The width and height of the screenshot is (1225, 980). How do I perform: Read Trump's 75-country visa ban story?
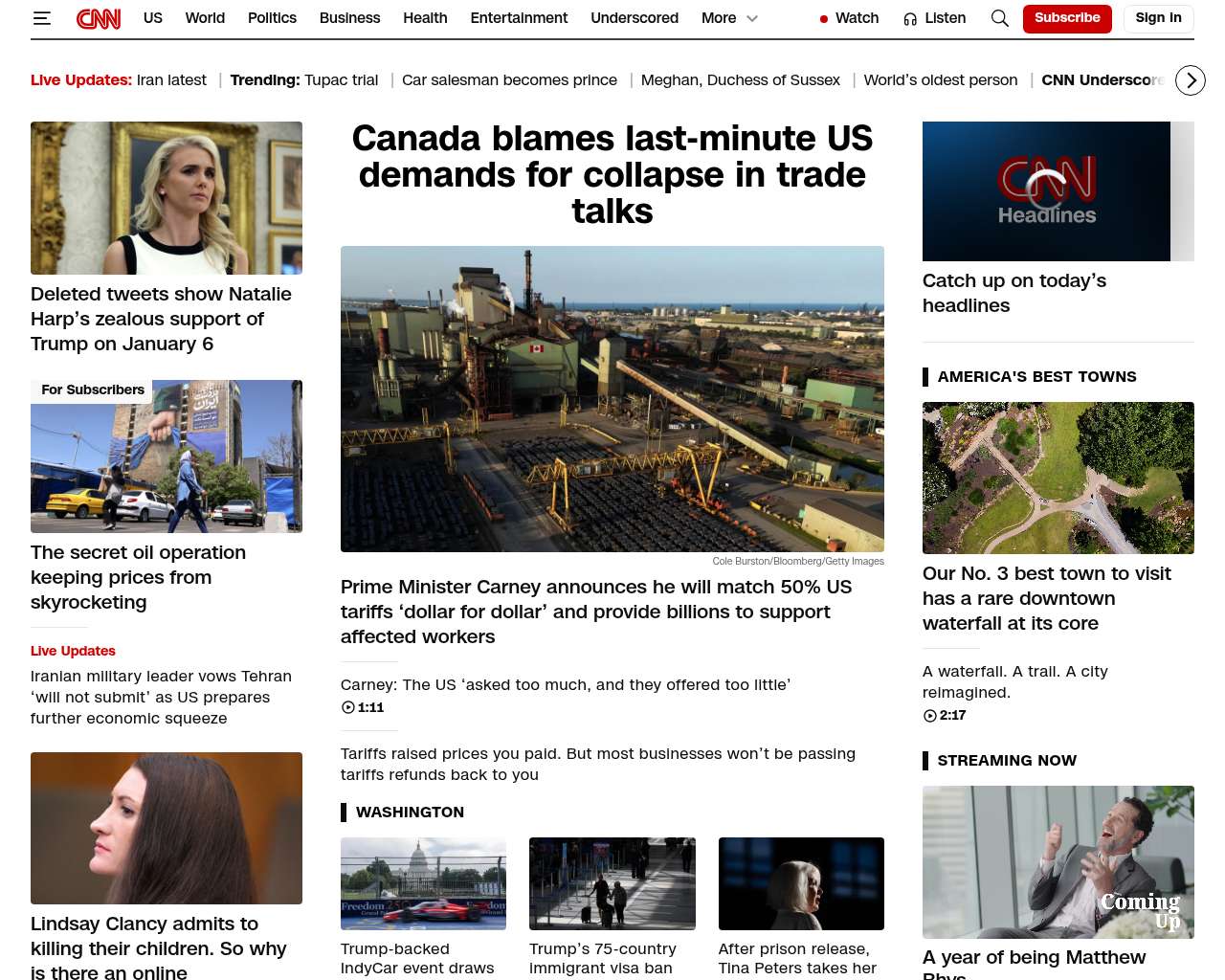(x=603, y=959)
